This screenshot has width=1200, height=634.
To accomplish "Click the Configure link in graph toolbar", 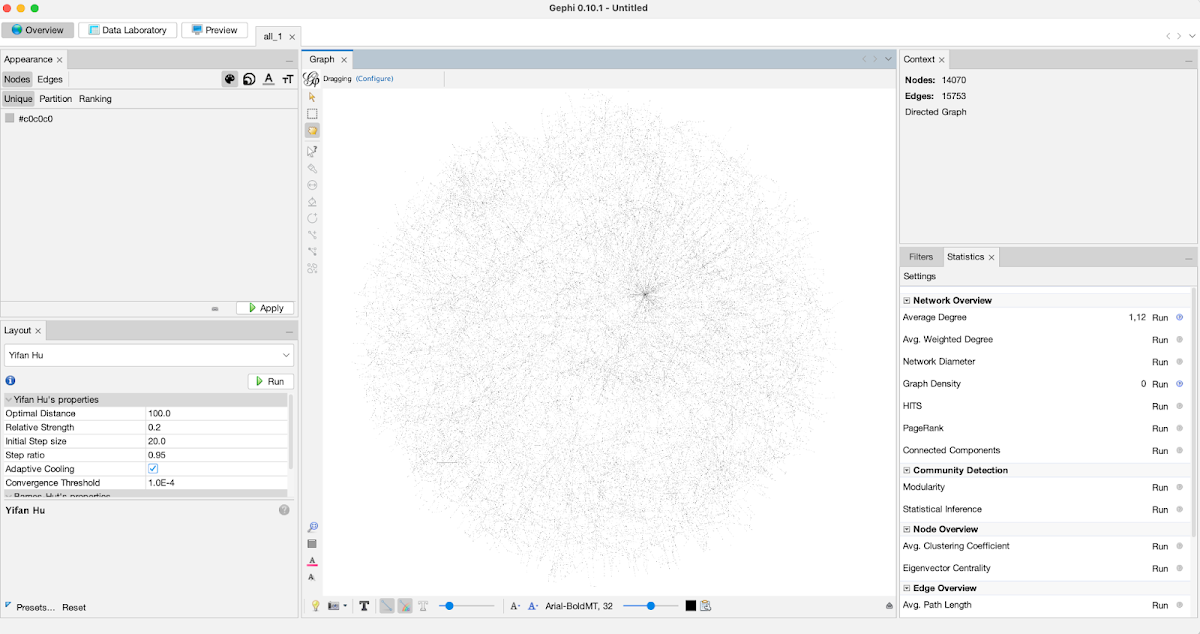I will [374, 78].
